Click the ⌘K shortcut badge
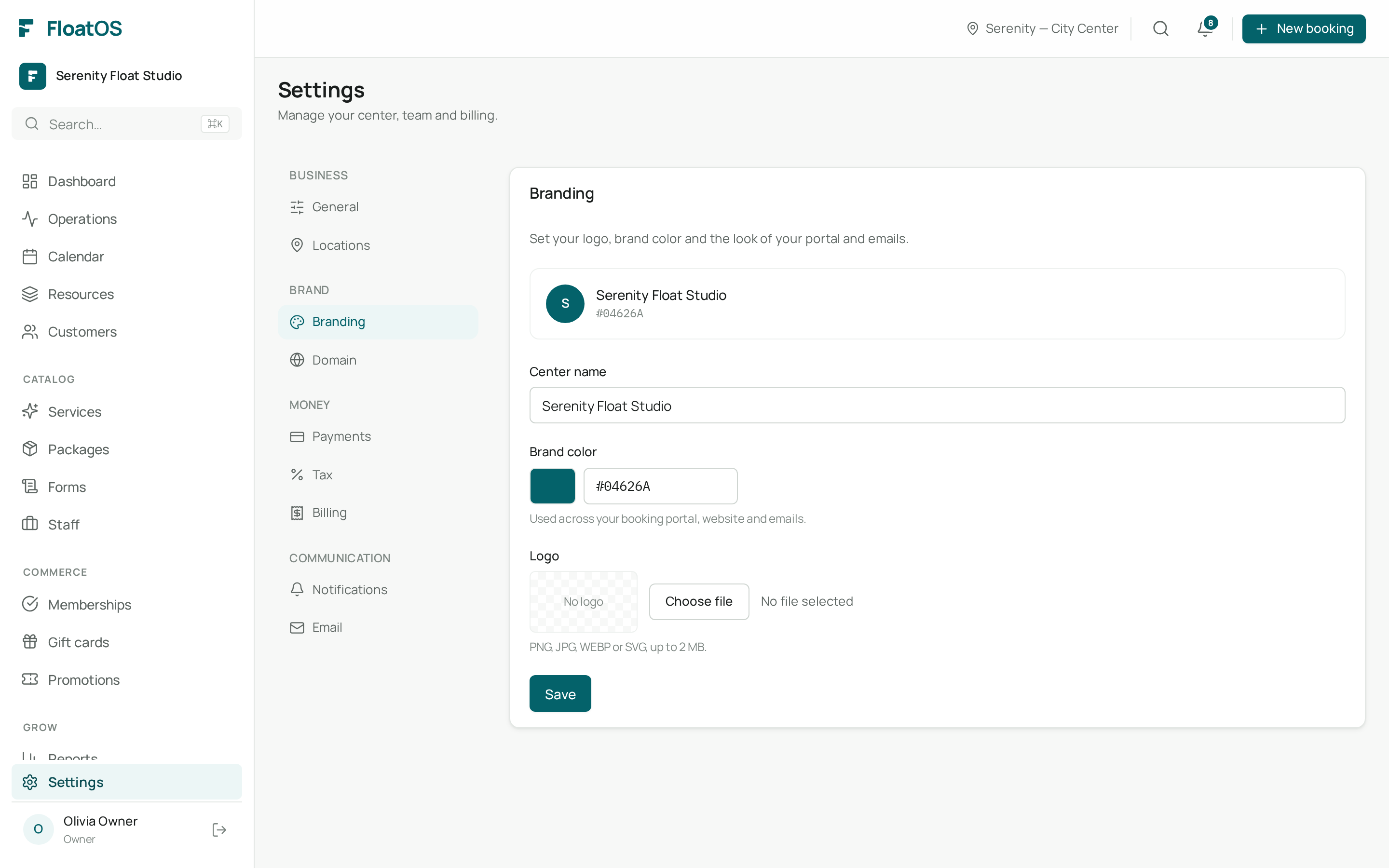This screenshot has height=868, width=1389. 215,124
